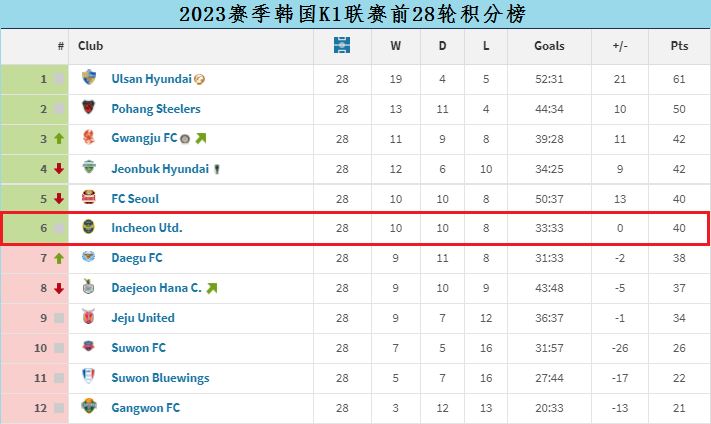This screenshot has height=424, width=711.
Task: Sort table by Pts column header
Action: 679,46
